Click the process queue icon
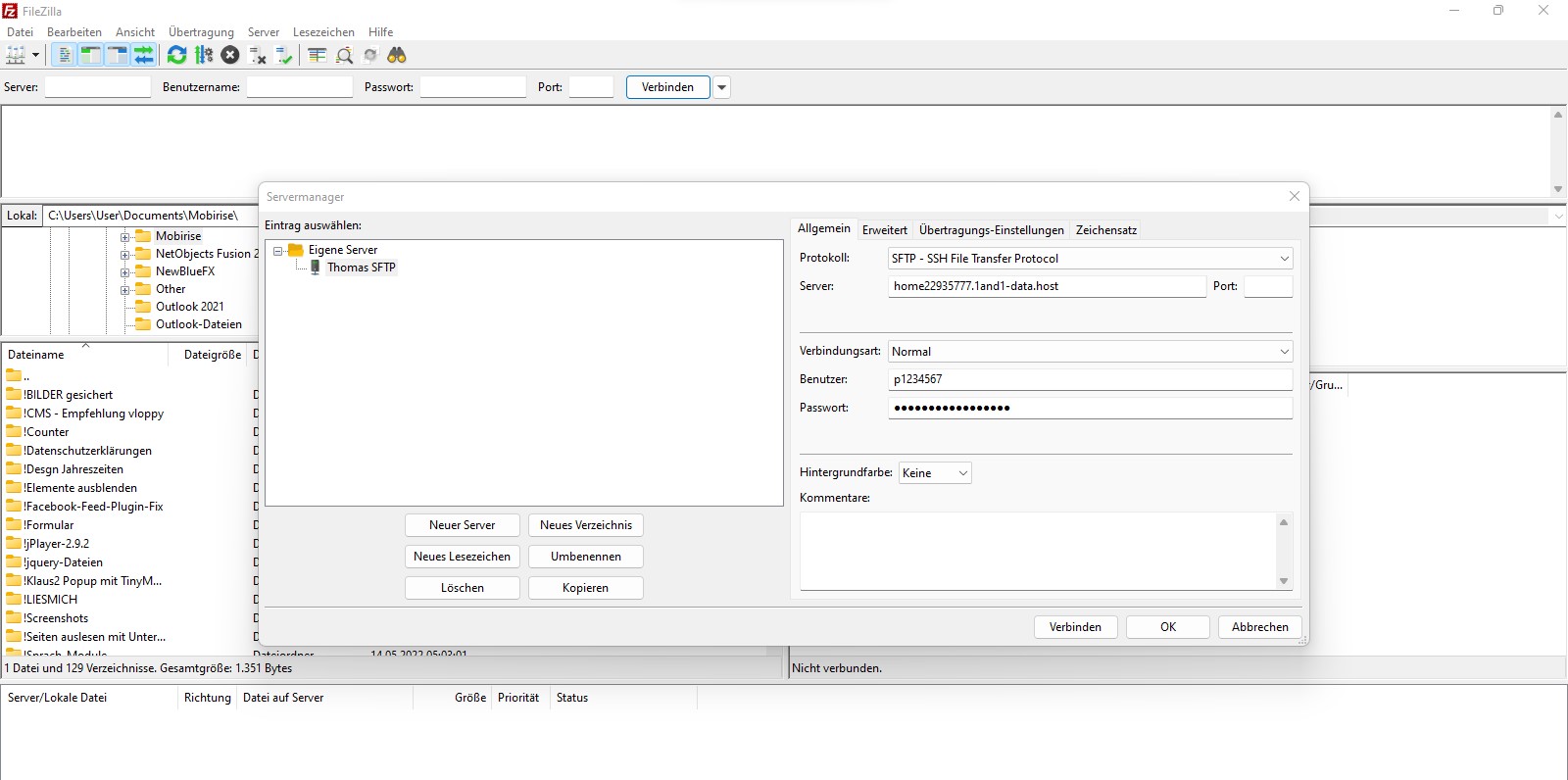 point(204,56)
